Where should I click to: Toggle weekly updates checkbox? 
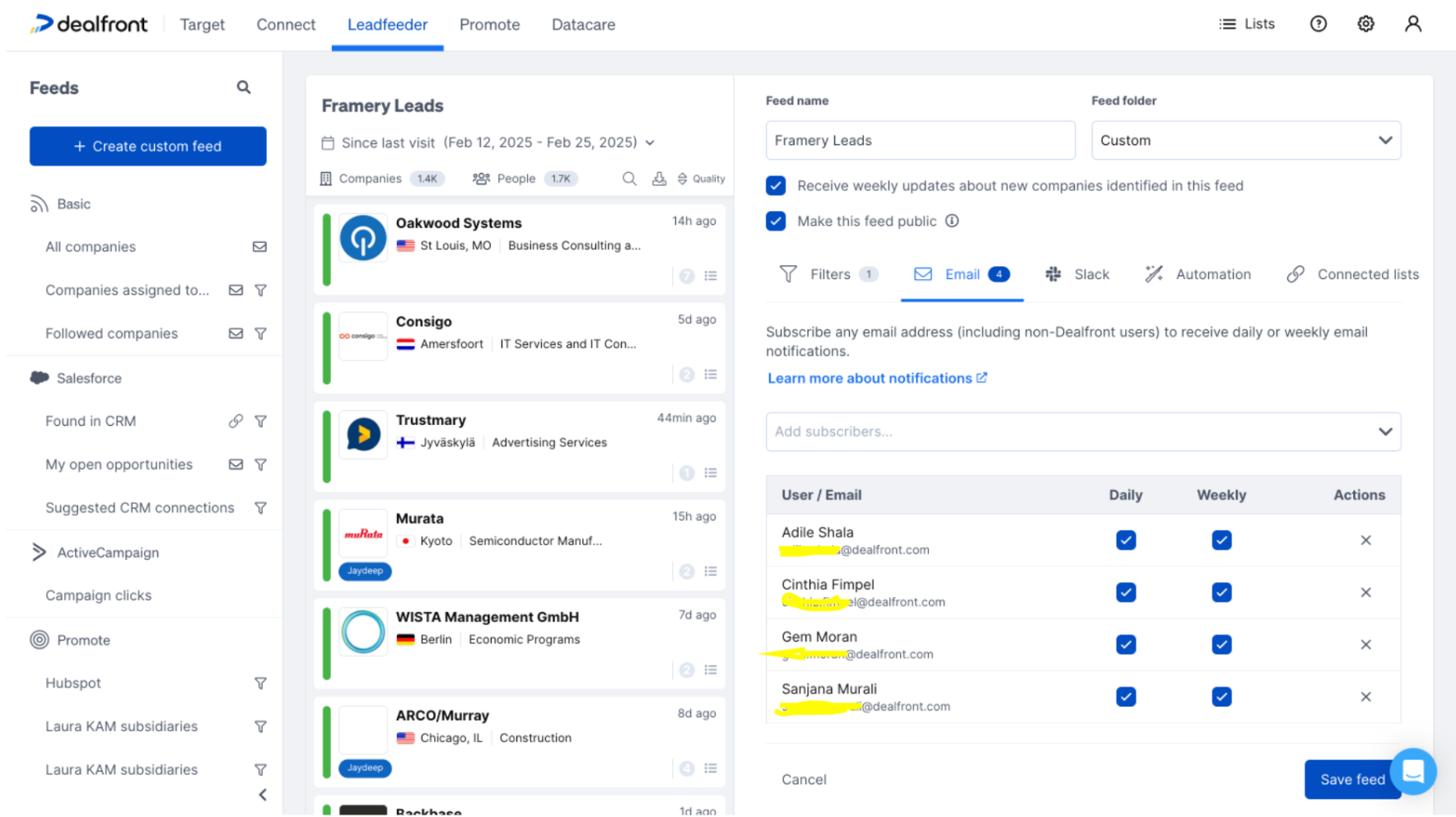(776, 186)
